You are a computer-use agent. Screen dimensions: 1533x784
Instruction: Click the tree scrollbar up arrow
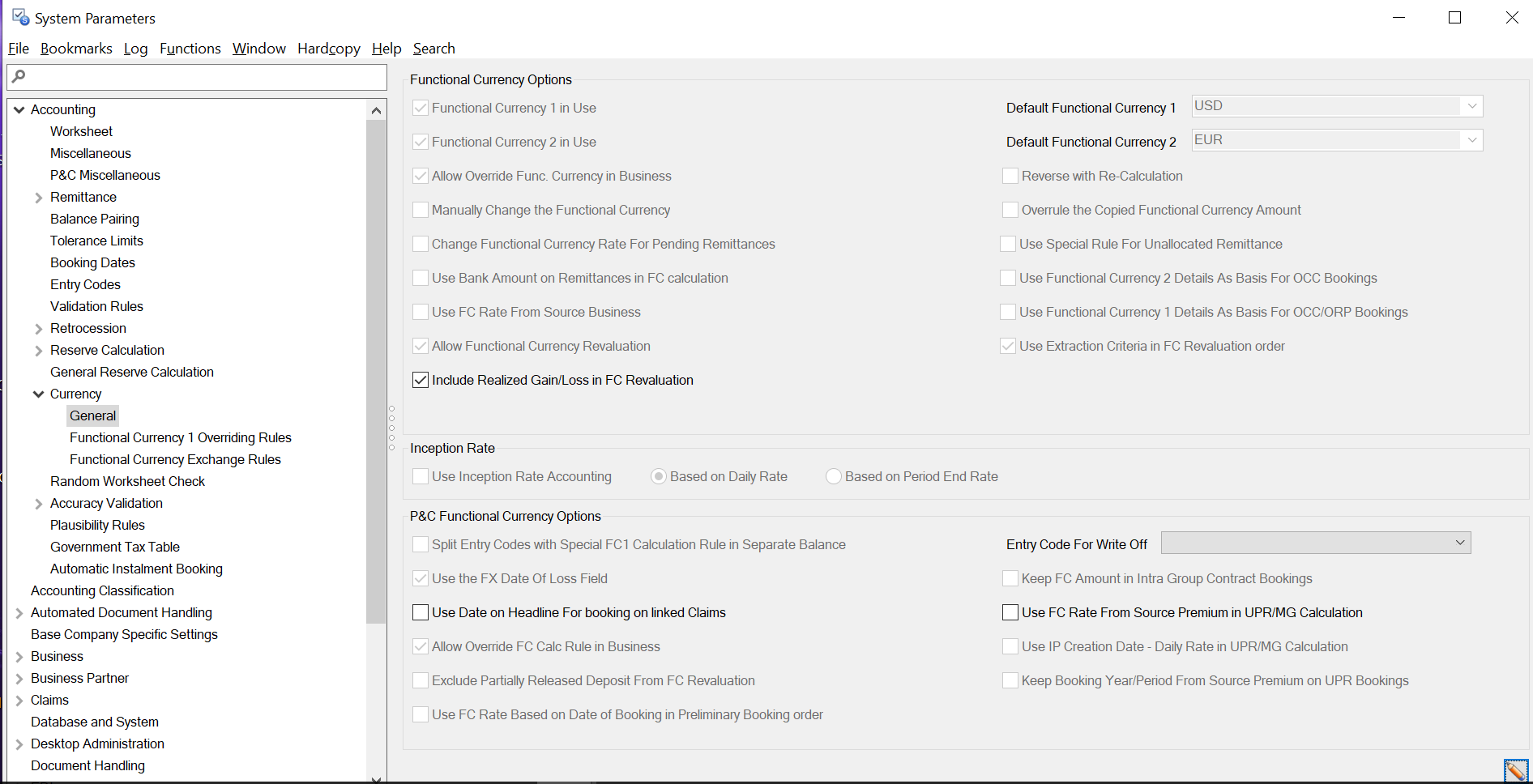[376, 110]
